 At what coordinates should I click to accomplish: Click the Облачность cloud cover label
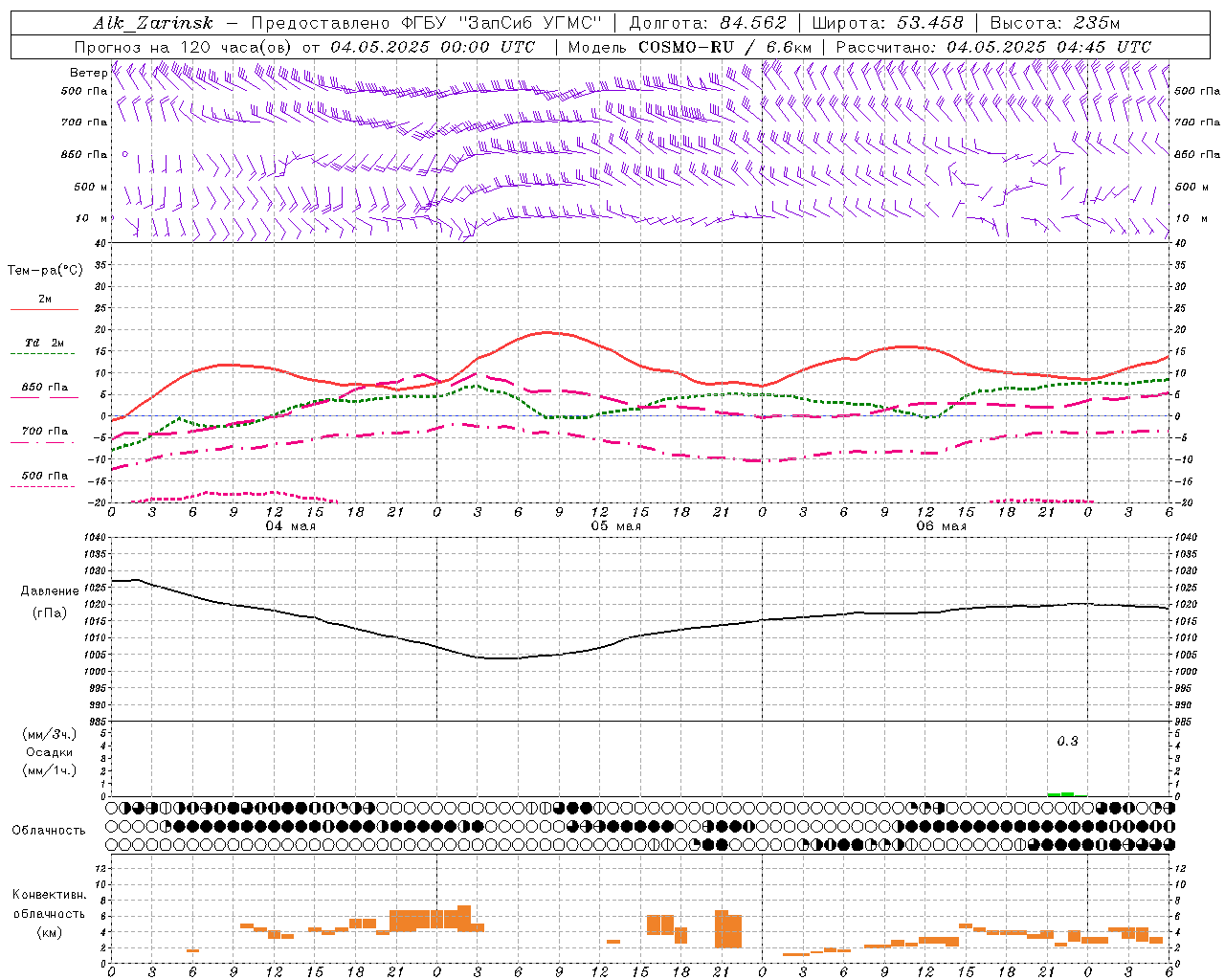pyautogui.click(x=49, y=830)
